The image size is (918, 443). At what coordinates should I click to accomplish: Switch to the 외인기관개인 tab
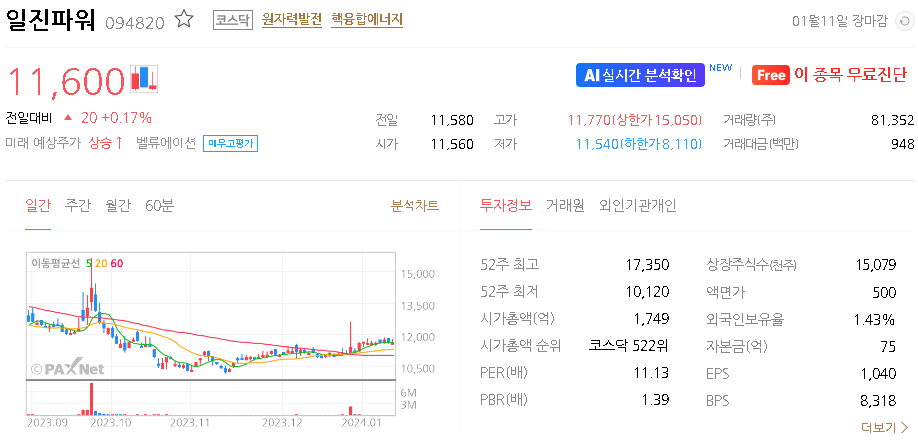click(638, 206)
